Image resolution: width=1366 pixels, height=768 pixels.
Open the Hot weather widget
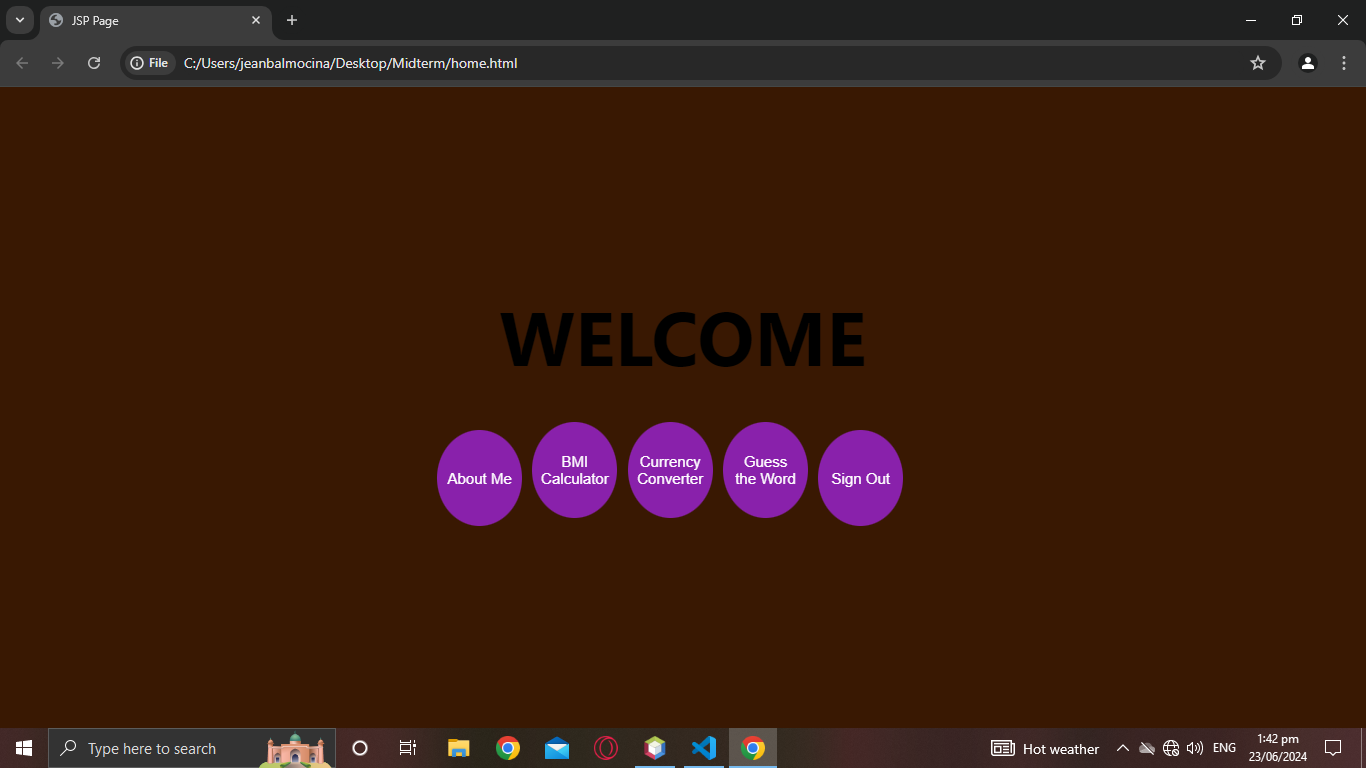pyautogui.click(x=1045, y=748)
